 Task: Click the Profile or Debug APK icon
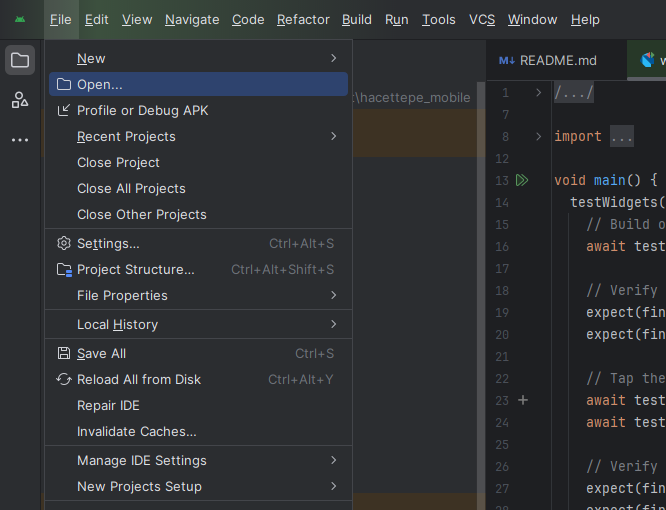tap(64, 110)
